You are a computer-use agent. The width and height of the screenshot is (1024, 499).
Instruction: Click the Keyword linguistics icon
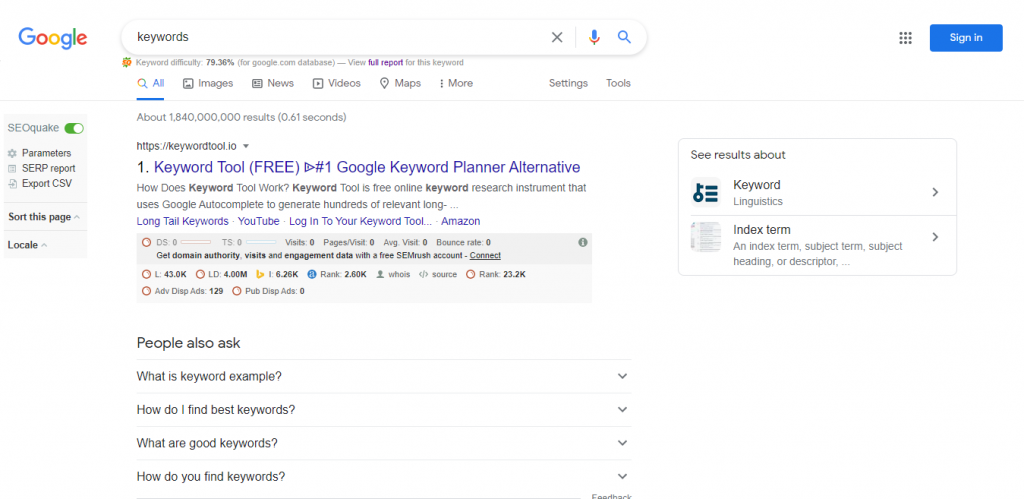[x=705, y=193]
